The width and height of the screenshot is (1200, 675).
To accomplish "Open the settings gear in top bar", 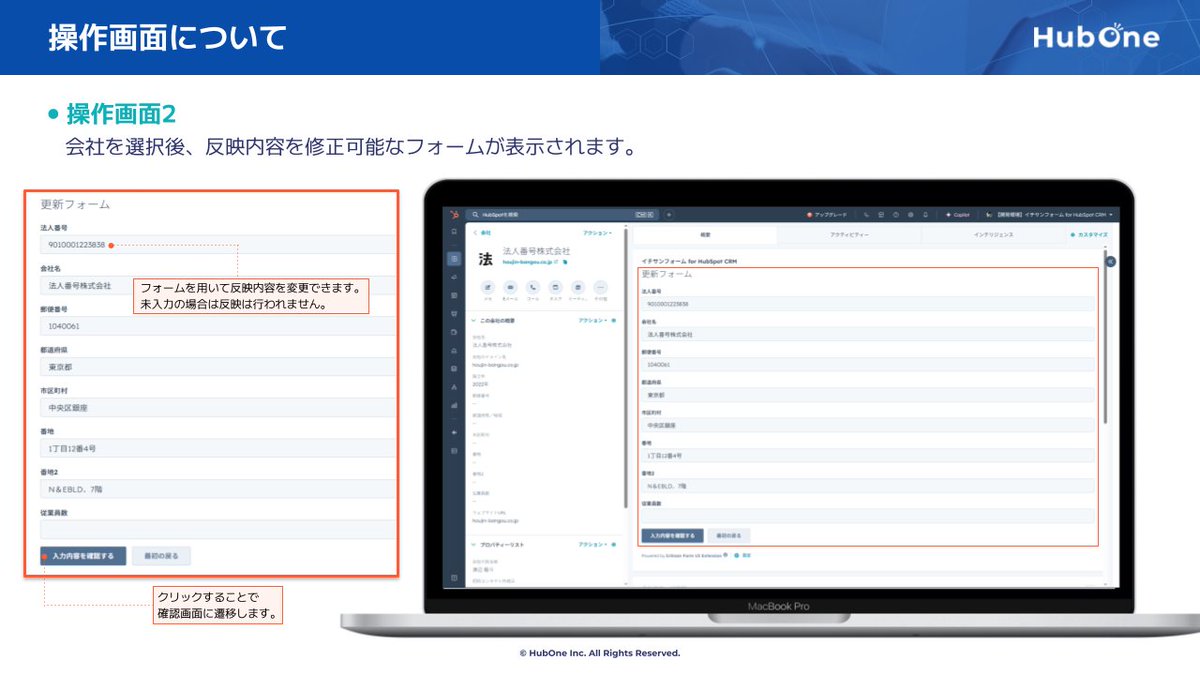I will [x=910, y=214].
